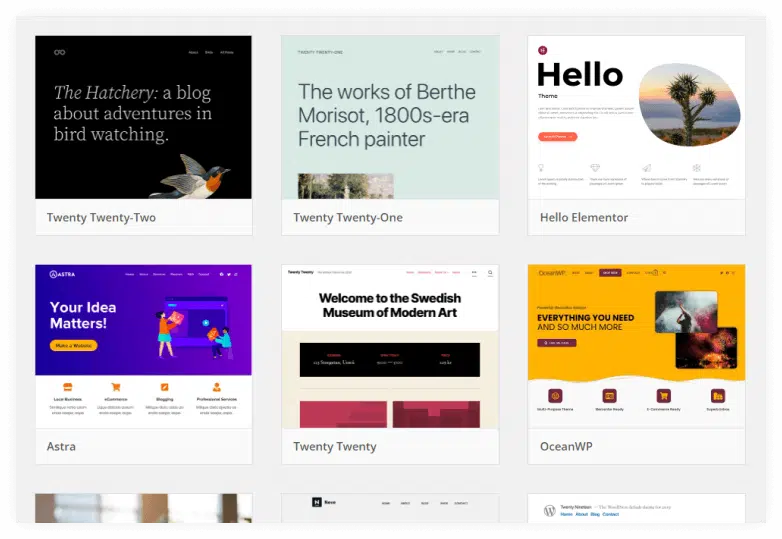Select the Hatchery bird-watching blog headline
The height and width of the screenshot is (539, 782).
point(133,113)
